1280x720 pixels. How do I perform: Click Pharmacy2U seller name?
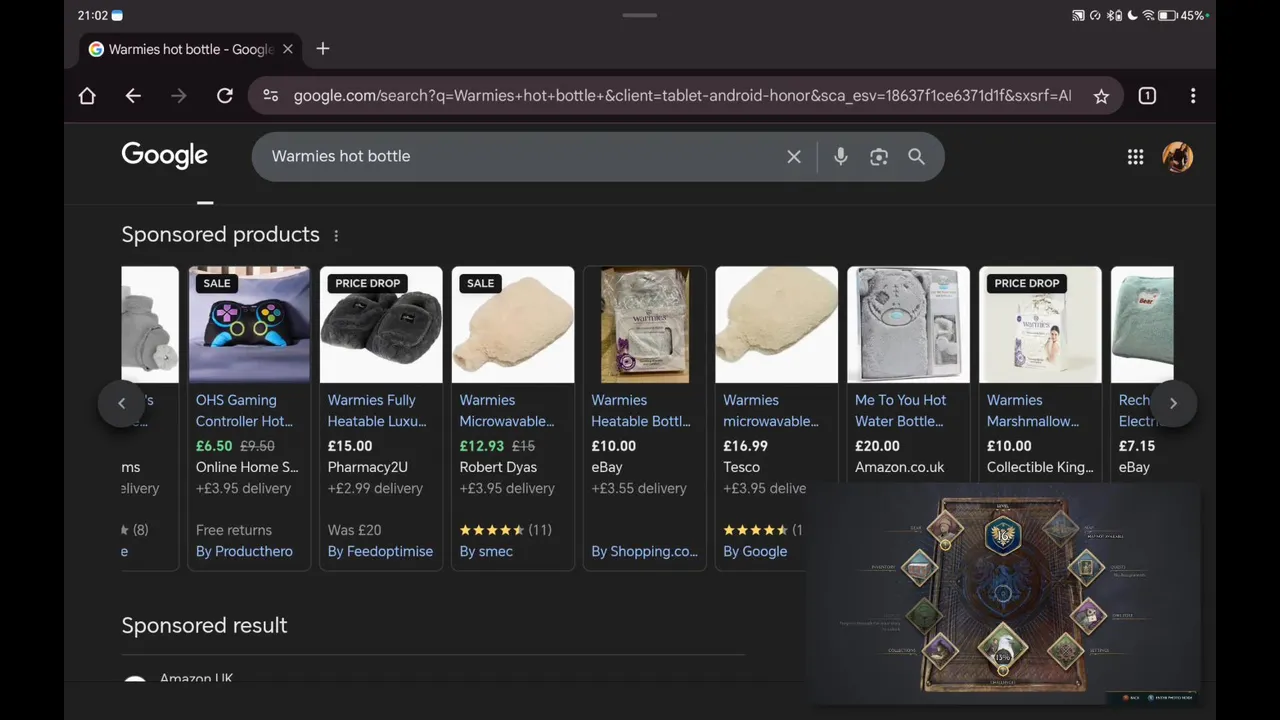point(367,467)
